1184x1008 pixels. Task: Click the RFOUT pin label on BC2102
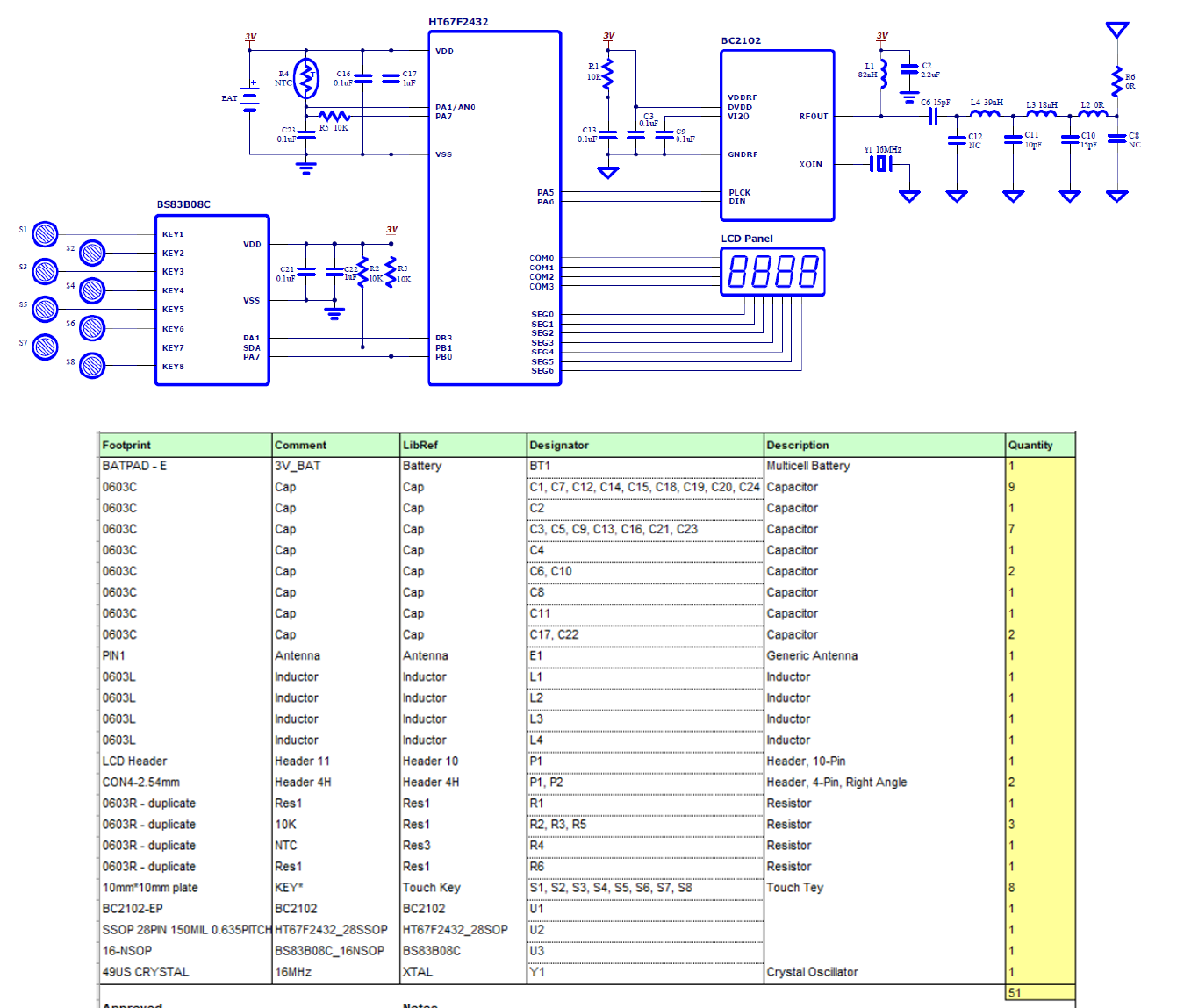pos(814,116)
